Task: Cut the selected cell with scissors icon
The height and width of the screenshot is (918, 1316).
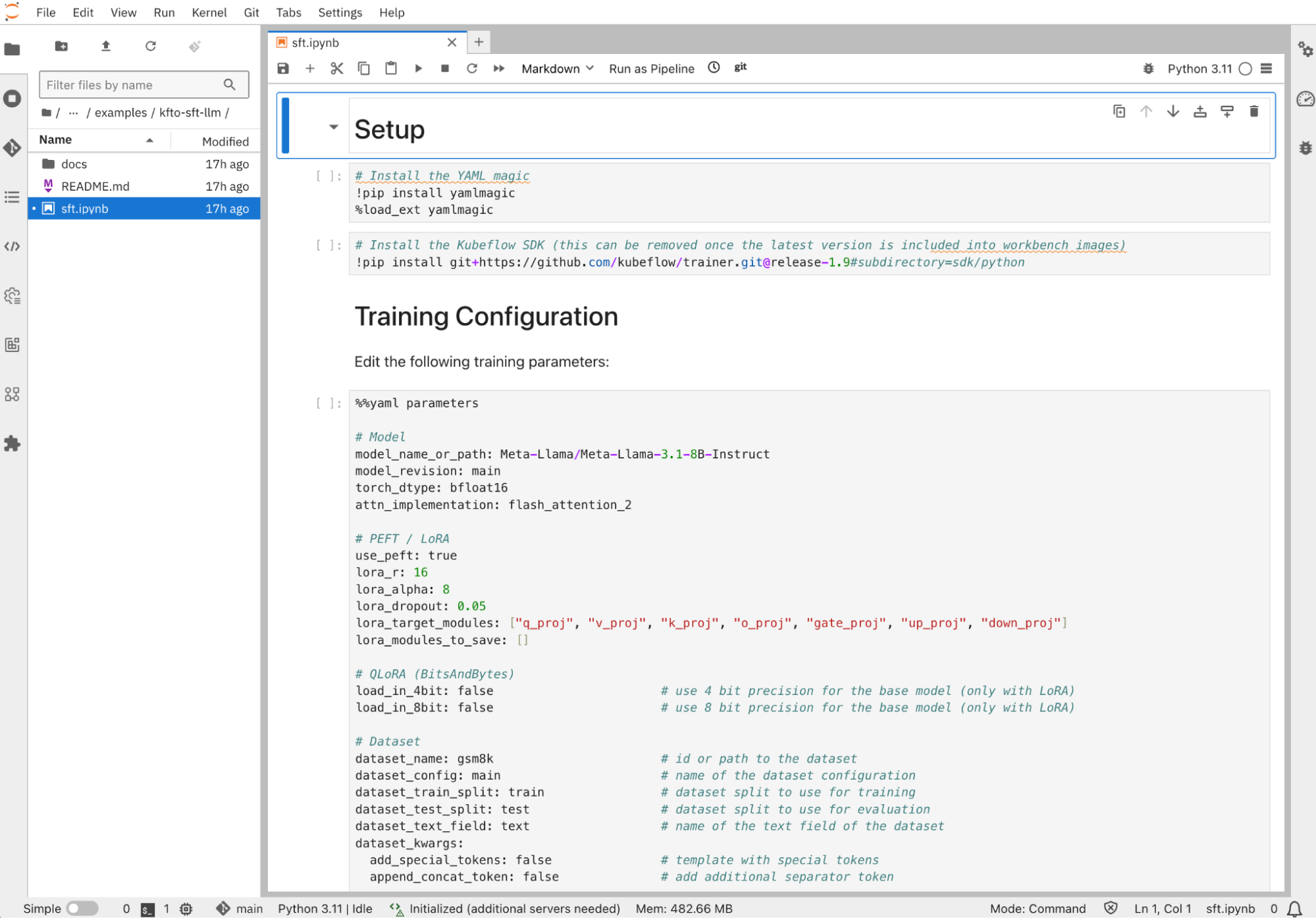Action: click(x=336, y=68)
